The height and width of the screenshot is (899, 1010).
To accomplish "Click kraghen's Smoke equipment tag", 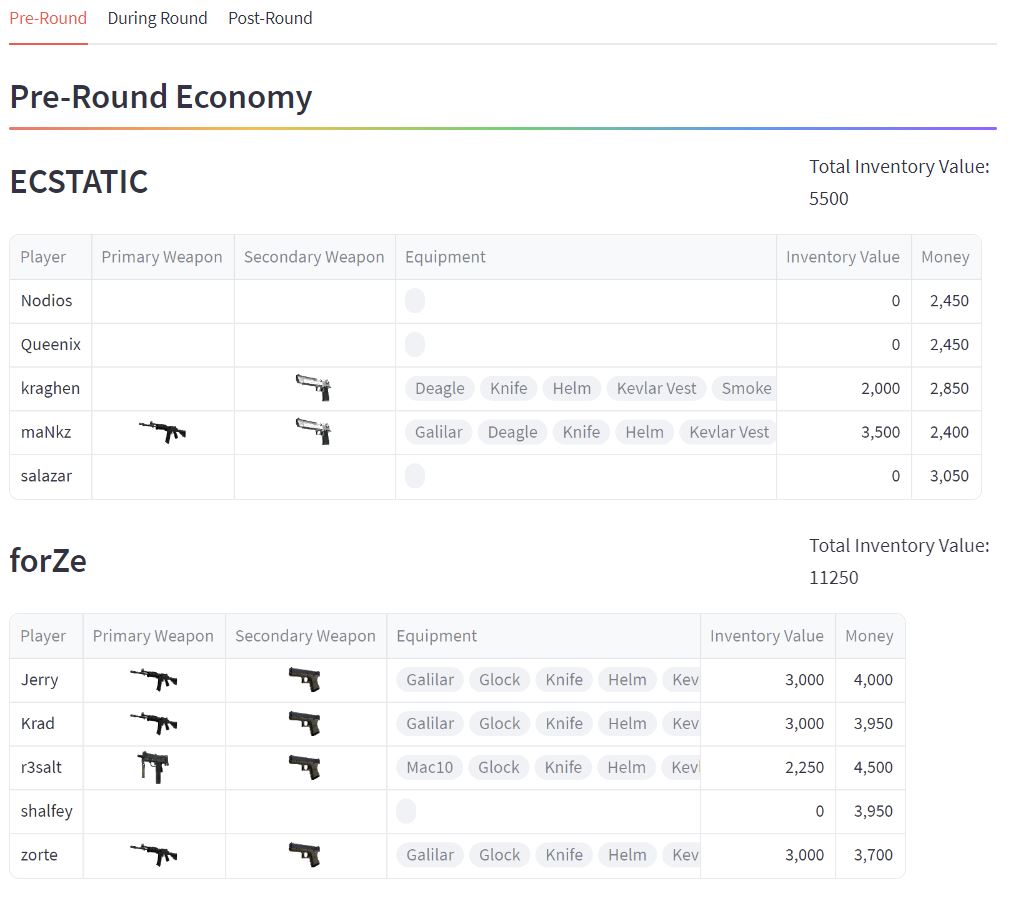I will point(745,388).
